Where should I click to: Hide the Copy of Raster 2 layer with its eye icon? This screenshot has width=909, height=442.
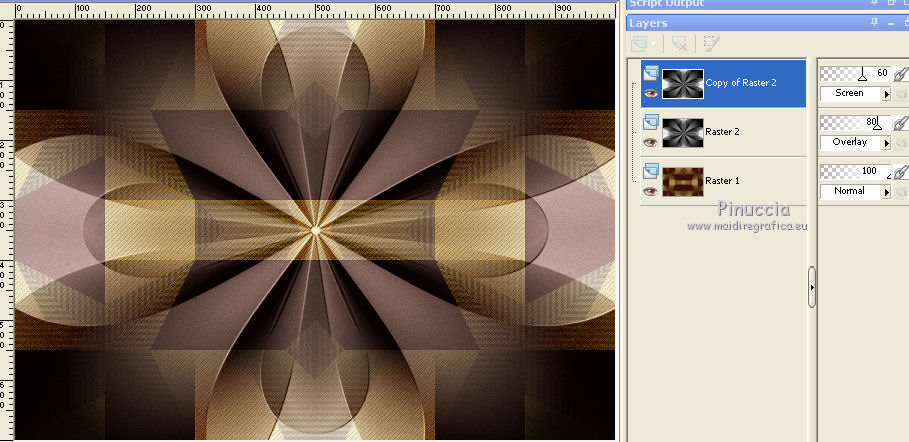click(x=650, y=93)
